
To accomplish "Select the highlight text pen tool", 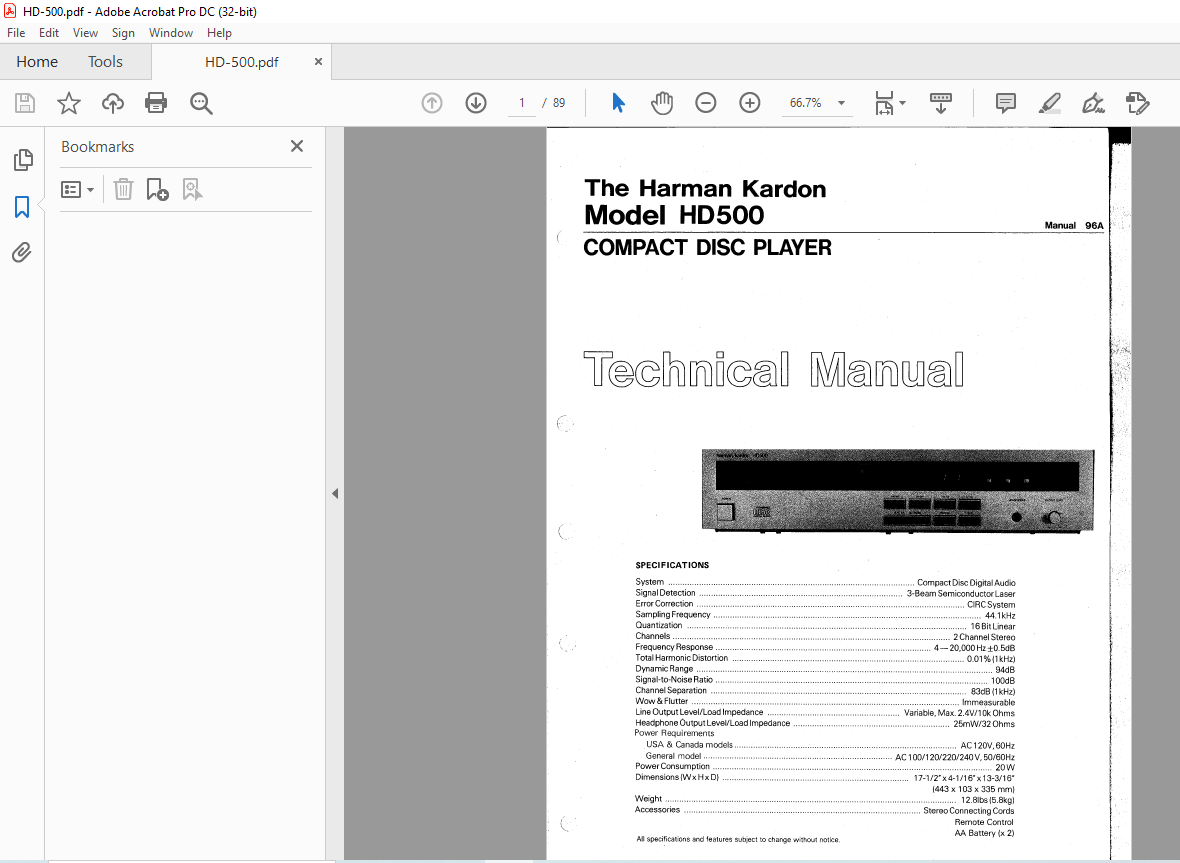I will pyautogui.click(x=1050, y=103).
